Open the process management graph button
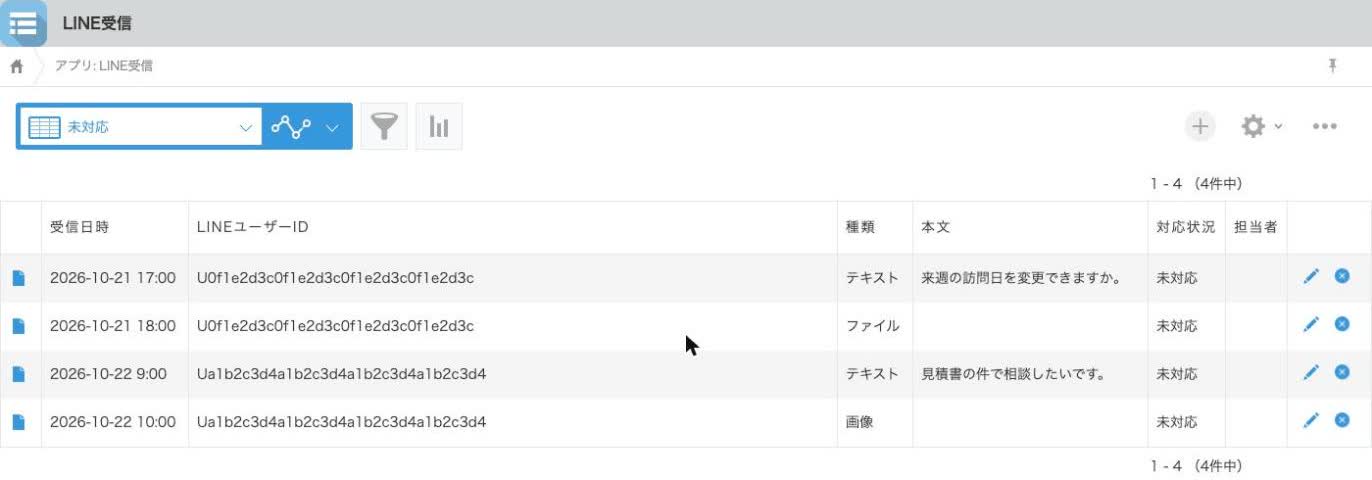 (x=290, y=127)
